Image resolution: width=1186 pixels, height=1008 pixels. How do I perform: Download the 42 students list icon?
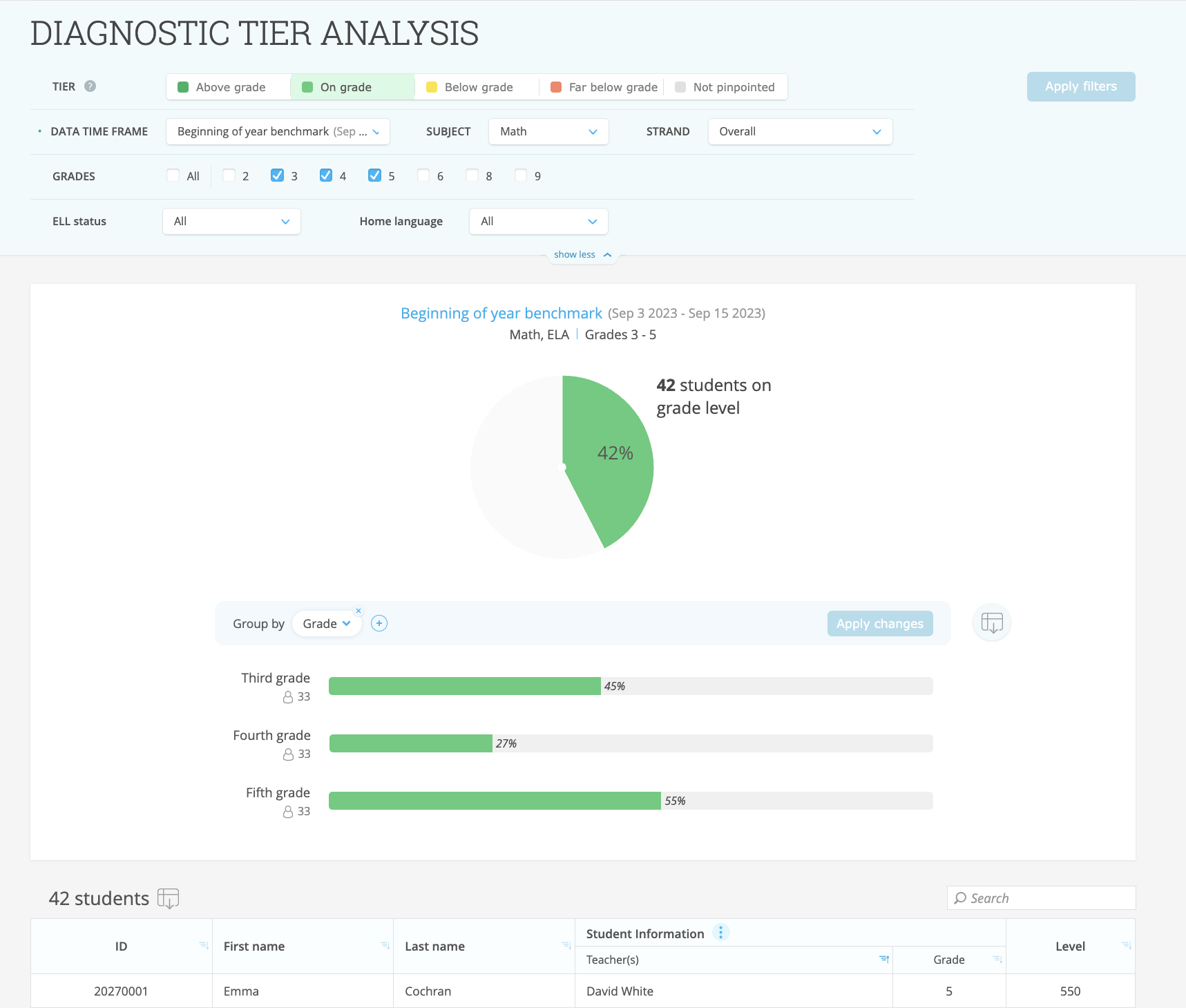168,898
